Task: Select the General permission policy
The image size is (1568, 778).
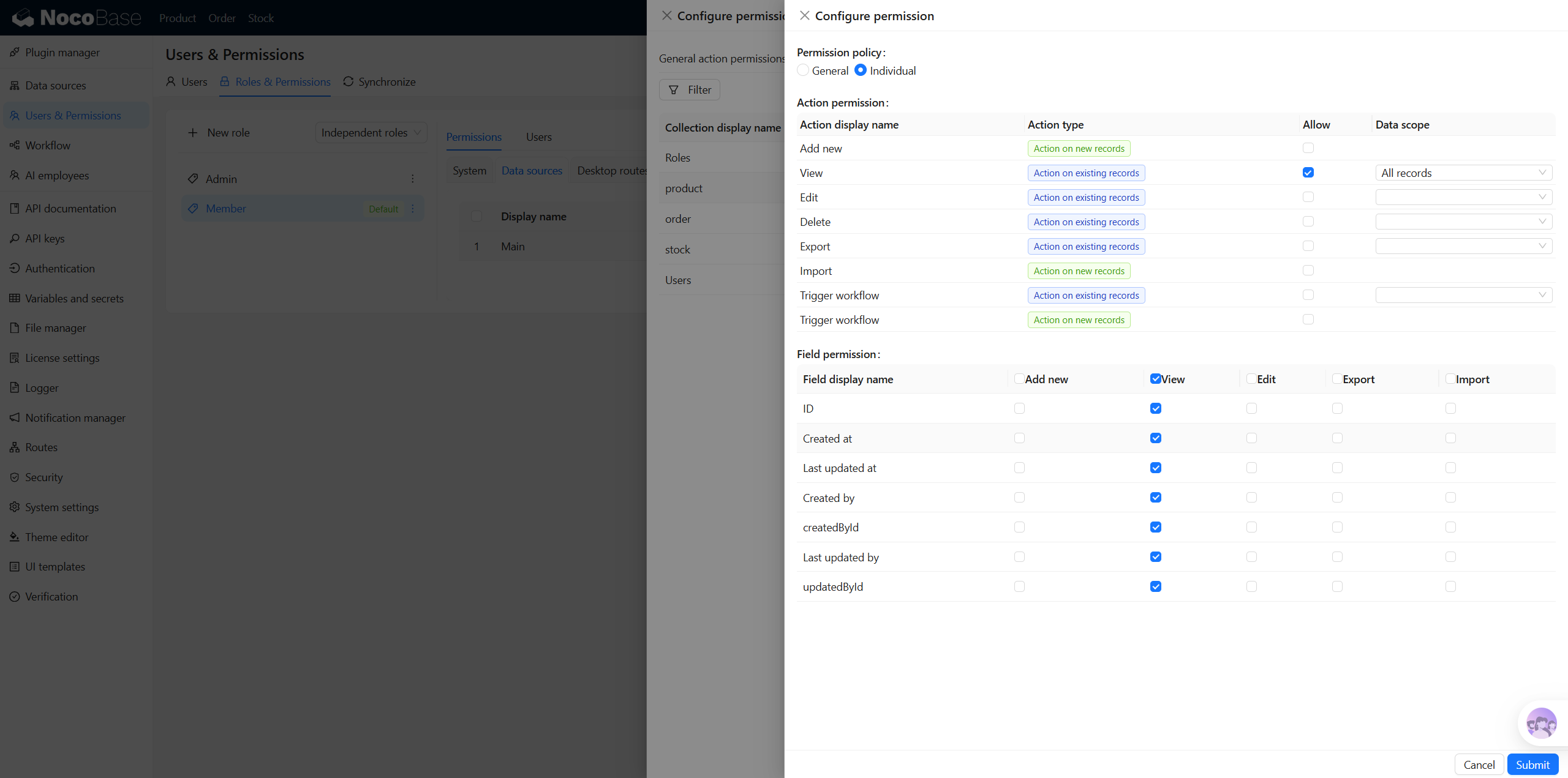Action: (803, 70)
